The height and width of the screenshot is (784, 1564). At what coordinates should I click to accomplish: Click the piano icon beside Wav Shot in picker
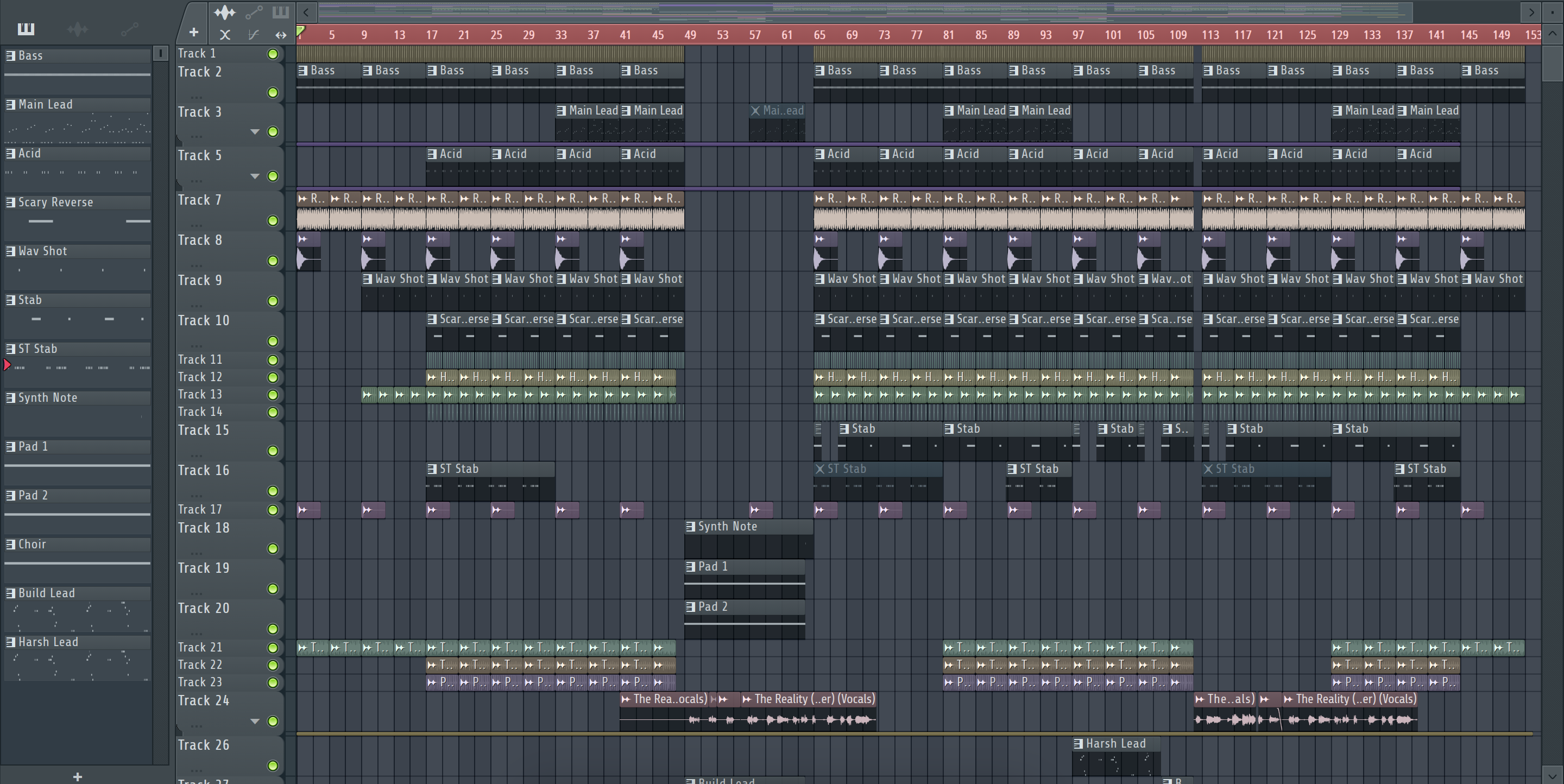click(x=10, y=251)
